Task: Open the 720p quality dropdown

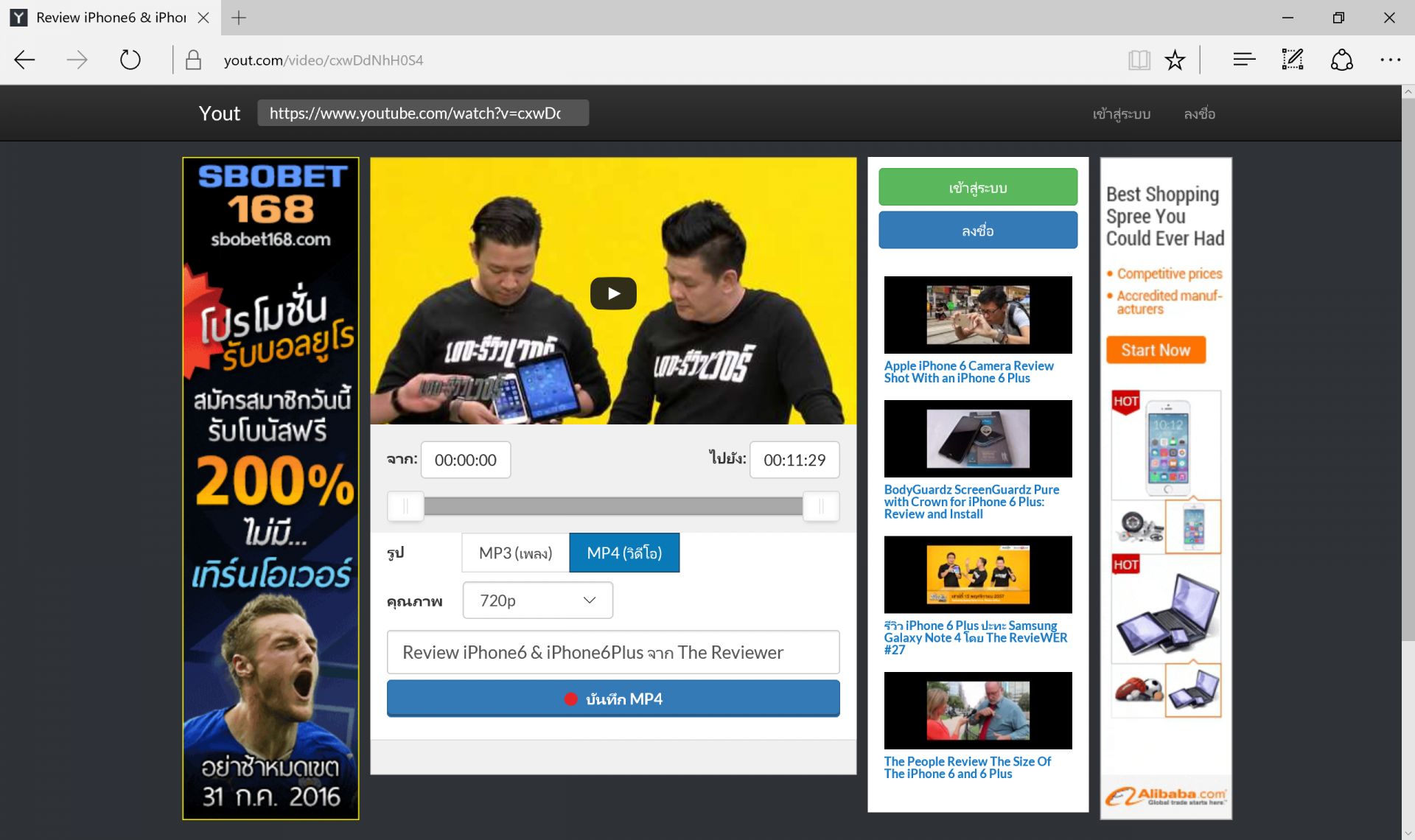Action: coord(537,601)
